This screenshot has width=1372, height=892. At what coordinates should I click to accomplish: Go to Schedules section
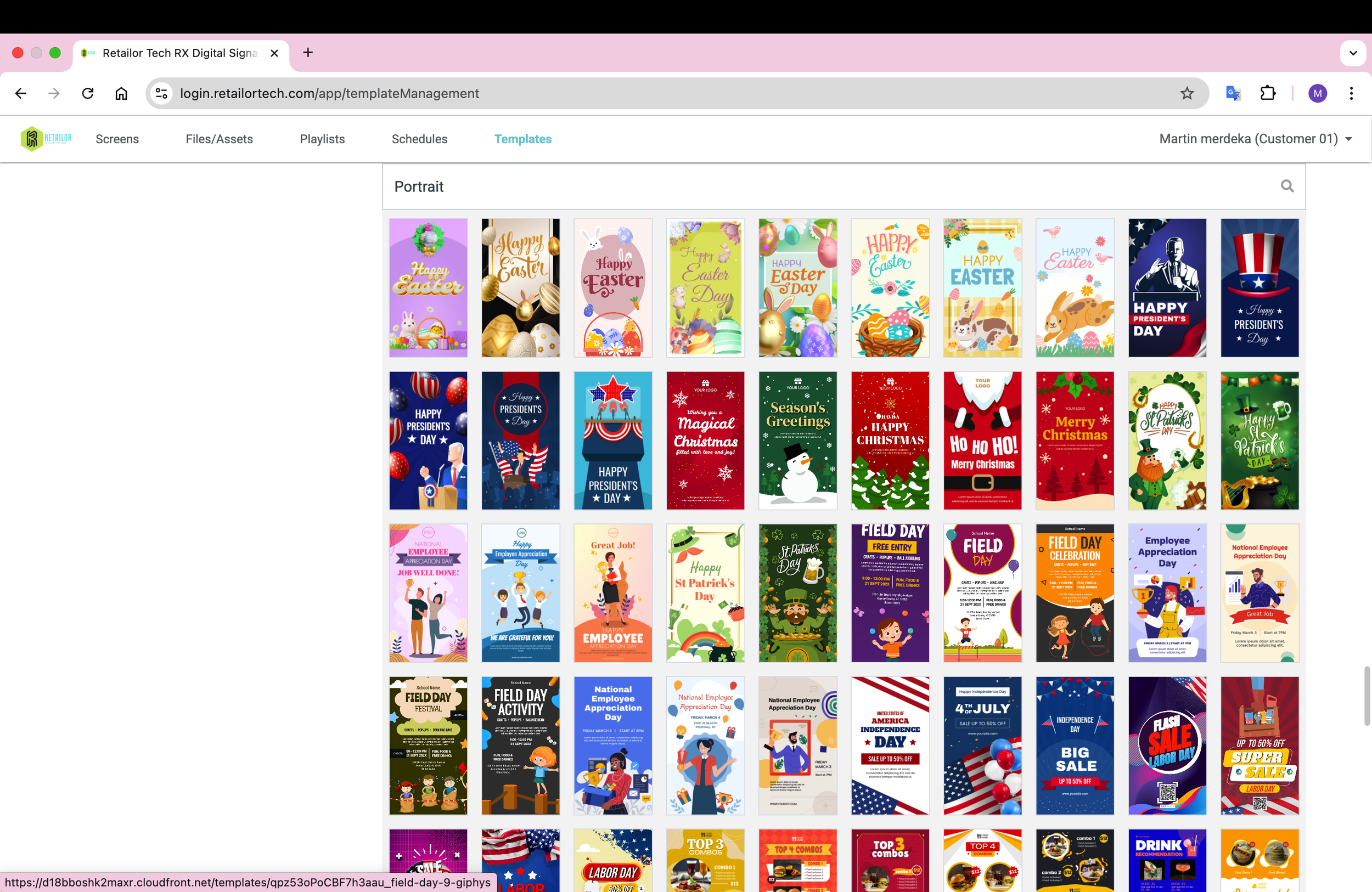(419, 139)
